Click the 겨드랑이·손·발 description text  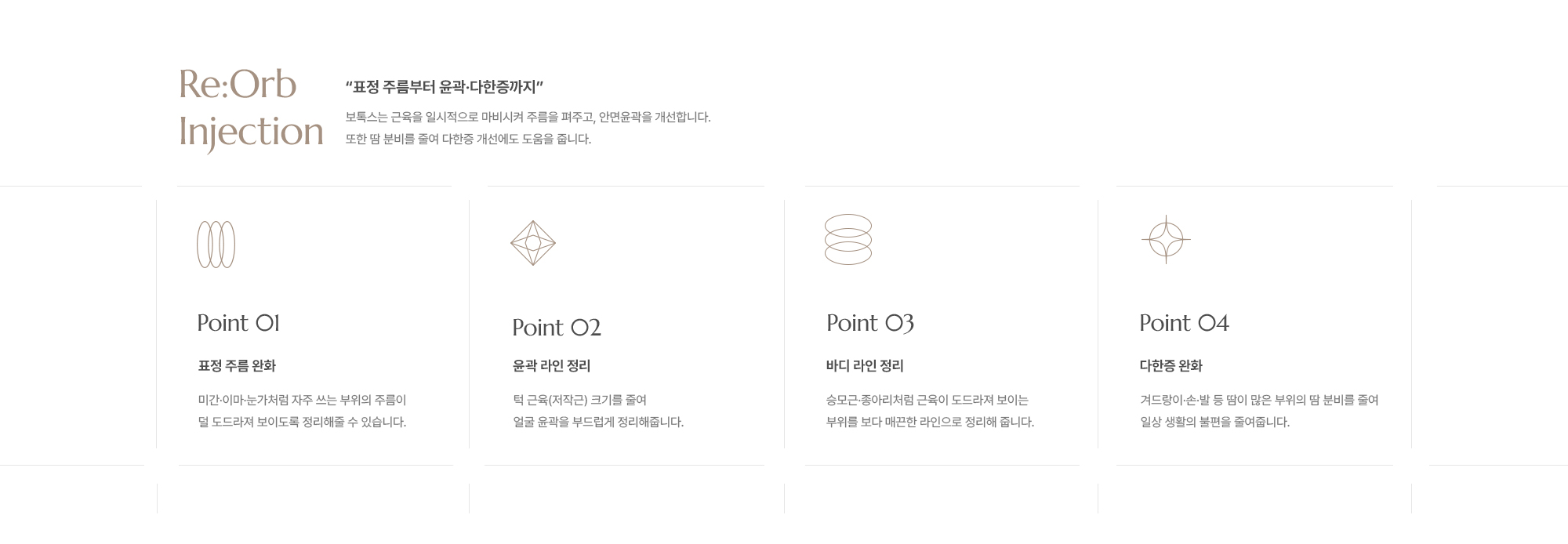point(1259,411)
